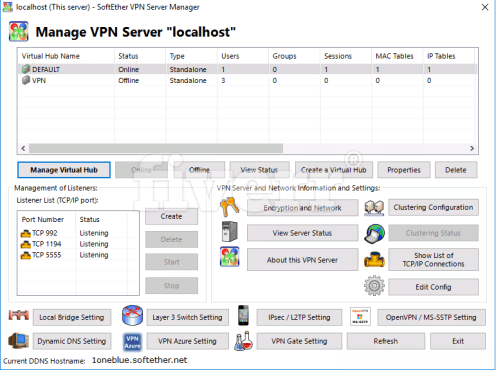Open OpenVPN / MS-SSTP Setting

tap(431, 317)
